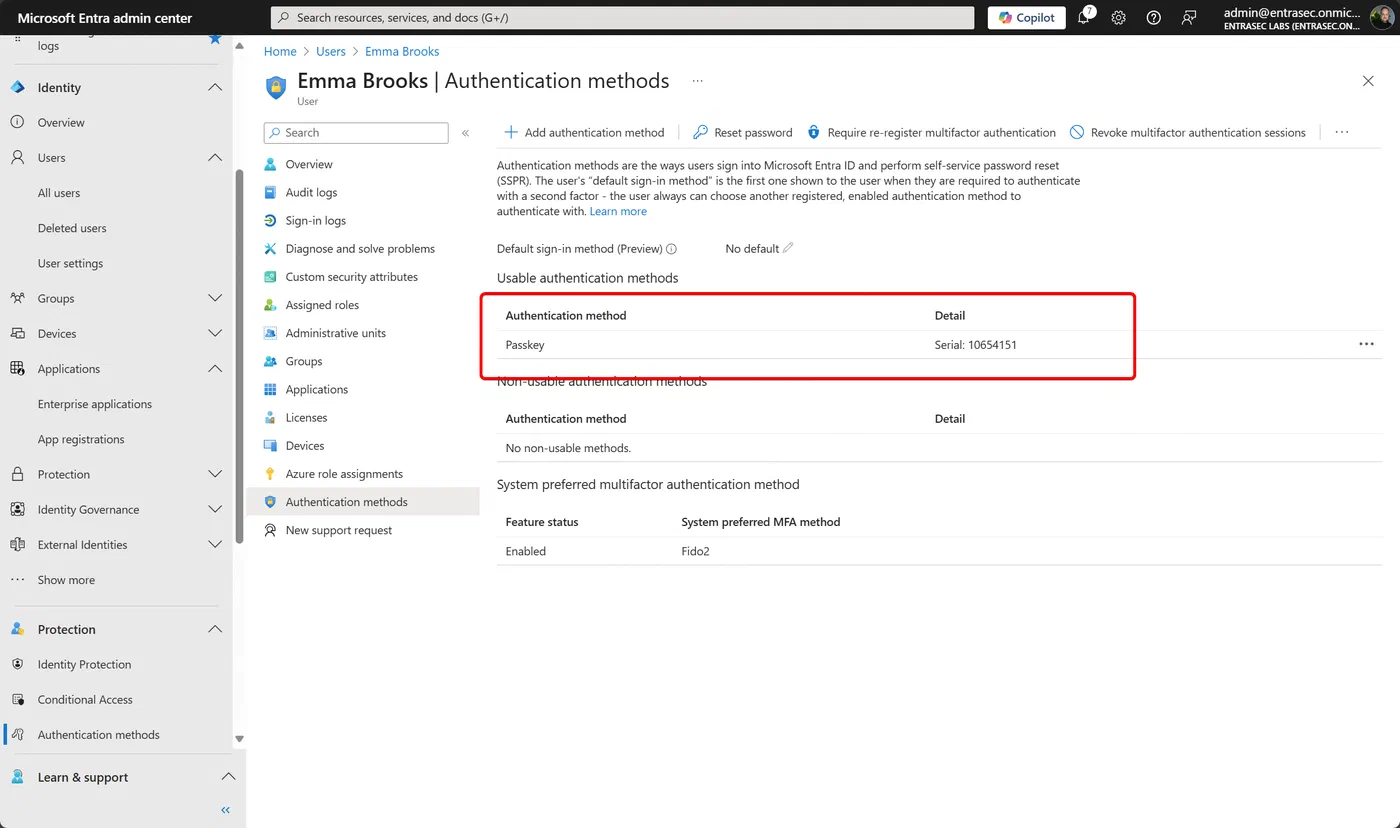Click the info icon beside Default sign-in method
This screenshot has height=828, width=1400.
(671, 249)
